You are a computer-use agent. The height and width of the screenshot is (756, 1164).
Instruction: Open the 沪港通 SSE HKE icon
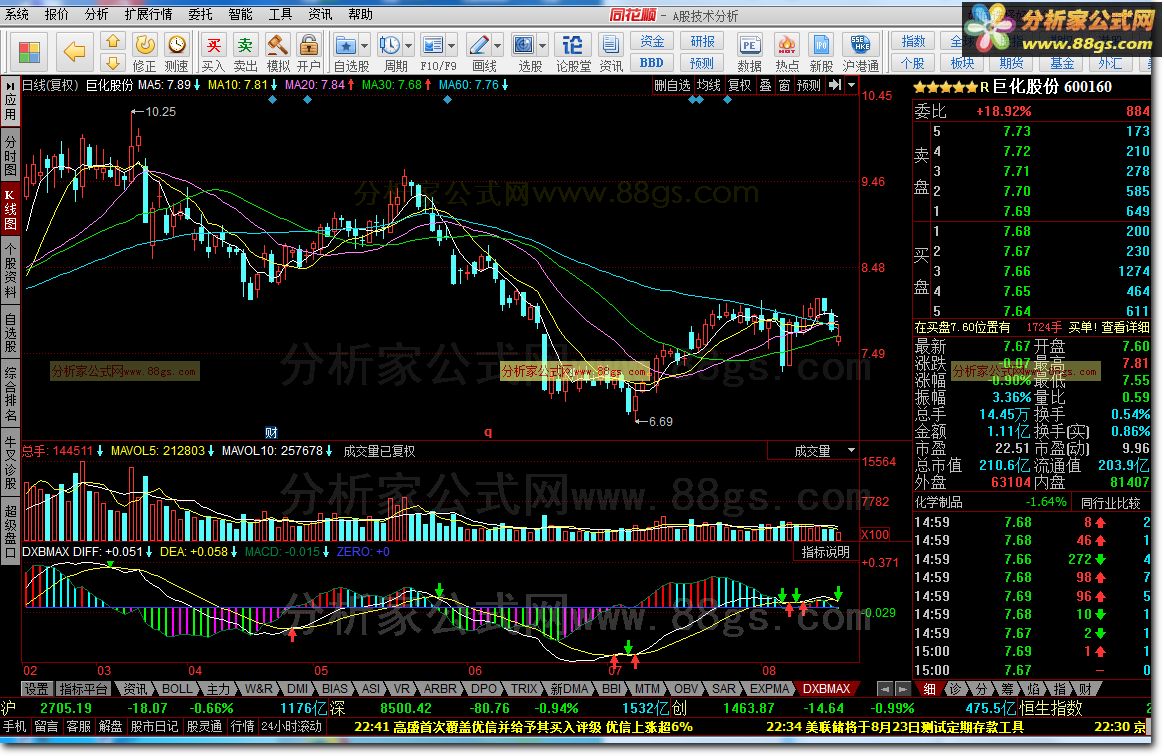860,45
